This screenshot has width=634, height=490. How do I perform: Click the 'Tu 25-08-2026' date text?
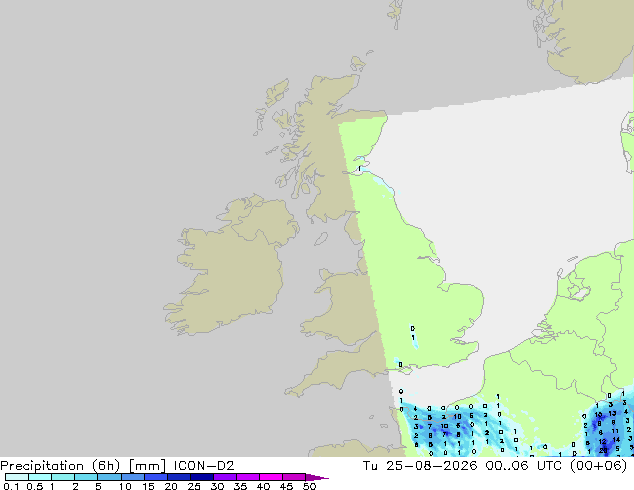[x=420, y=466]
